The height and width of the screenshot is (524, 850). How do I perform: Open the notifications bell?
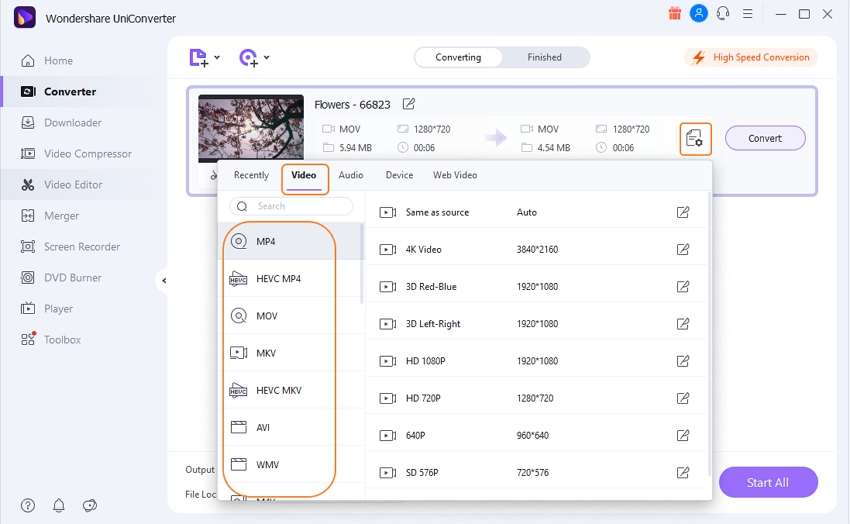click(59, 506)
